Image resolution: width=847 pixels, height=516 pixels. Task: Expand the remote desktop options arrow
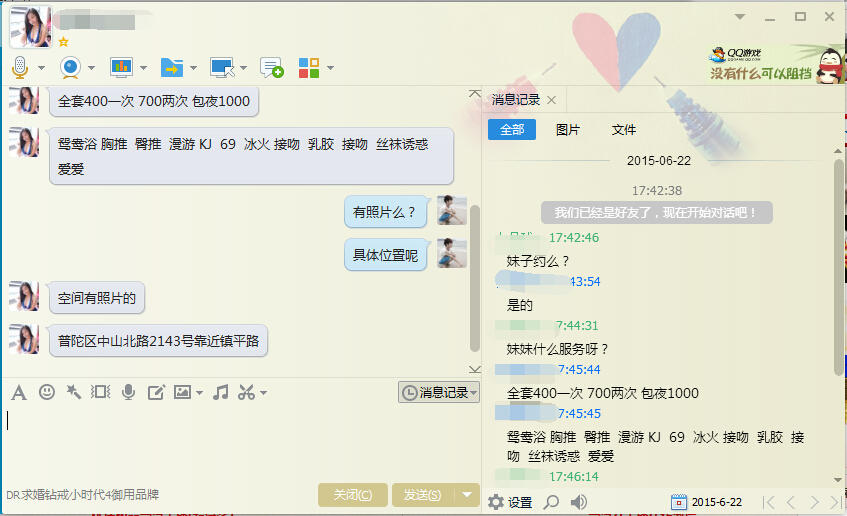point(243,68)
